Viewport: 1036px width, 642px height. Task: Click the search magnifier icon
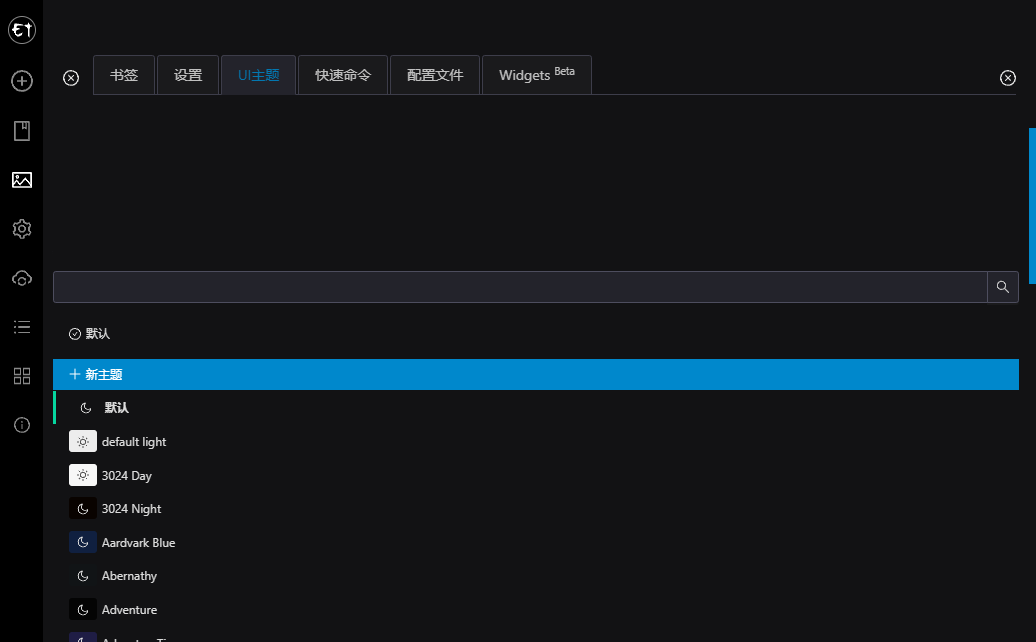pyautogui.click(x=1002, y=287)
